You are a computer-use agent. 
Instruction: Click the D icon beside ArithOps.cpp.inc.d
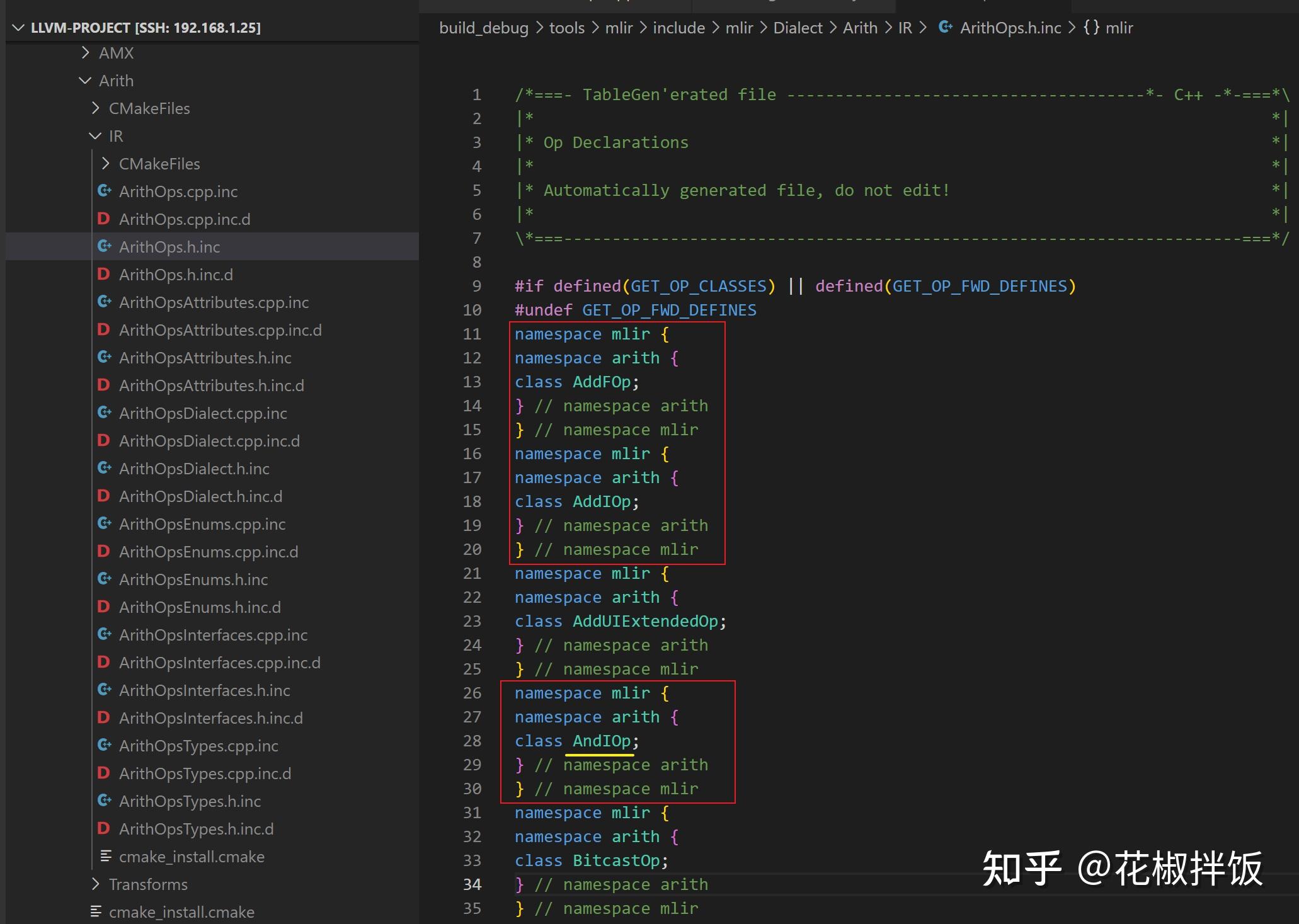click(104, 219)
